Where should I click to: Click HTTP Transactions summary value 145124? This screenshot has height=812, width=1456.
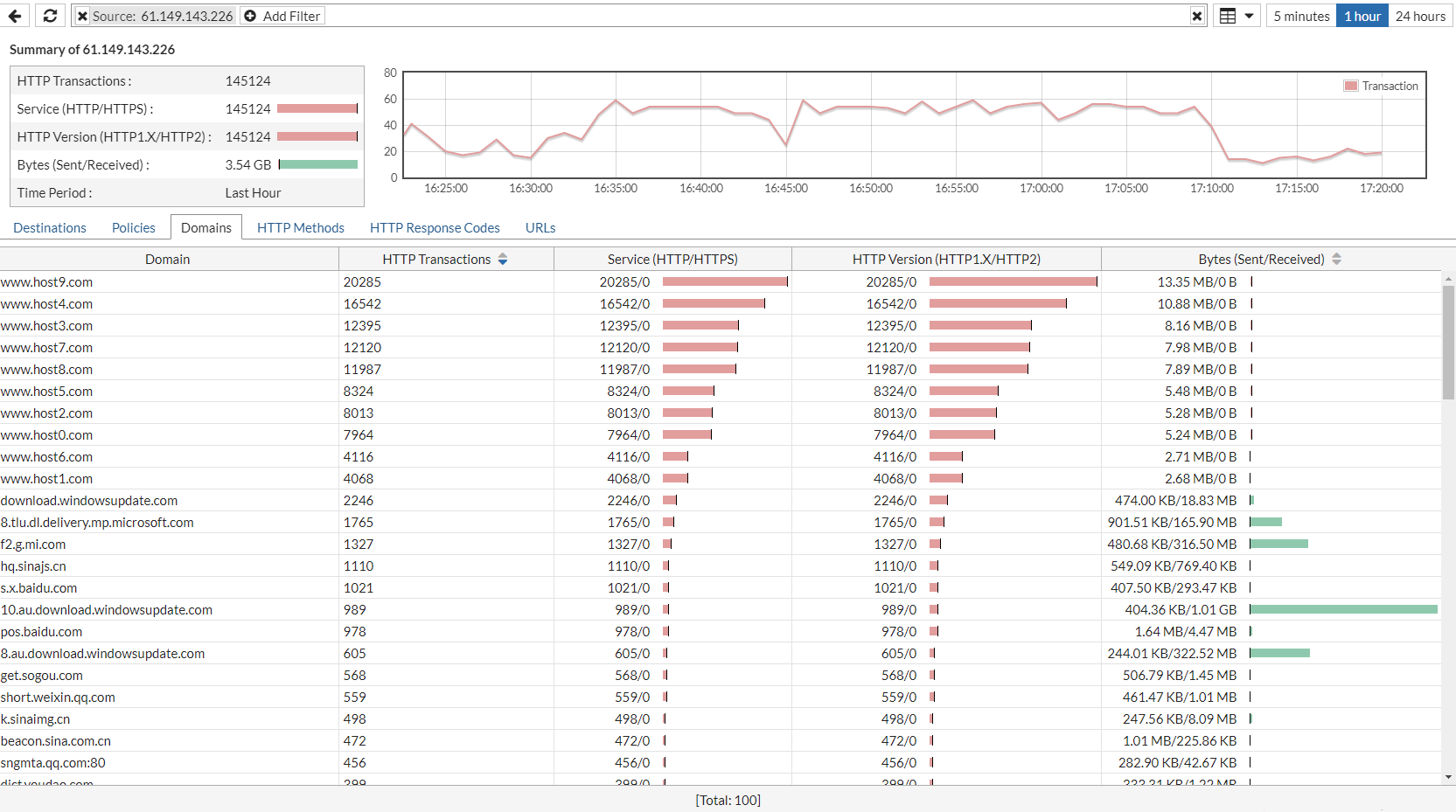point(248,81)
